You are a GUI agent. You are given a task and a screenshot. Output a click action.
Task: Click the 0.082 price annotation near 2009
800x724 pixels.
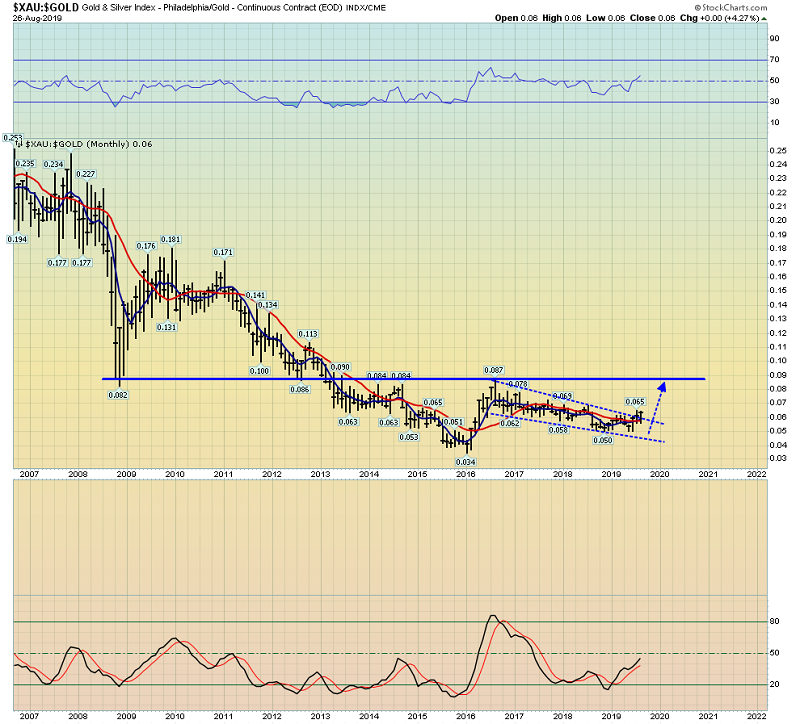117,394
